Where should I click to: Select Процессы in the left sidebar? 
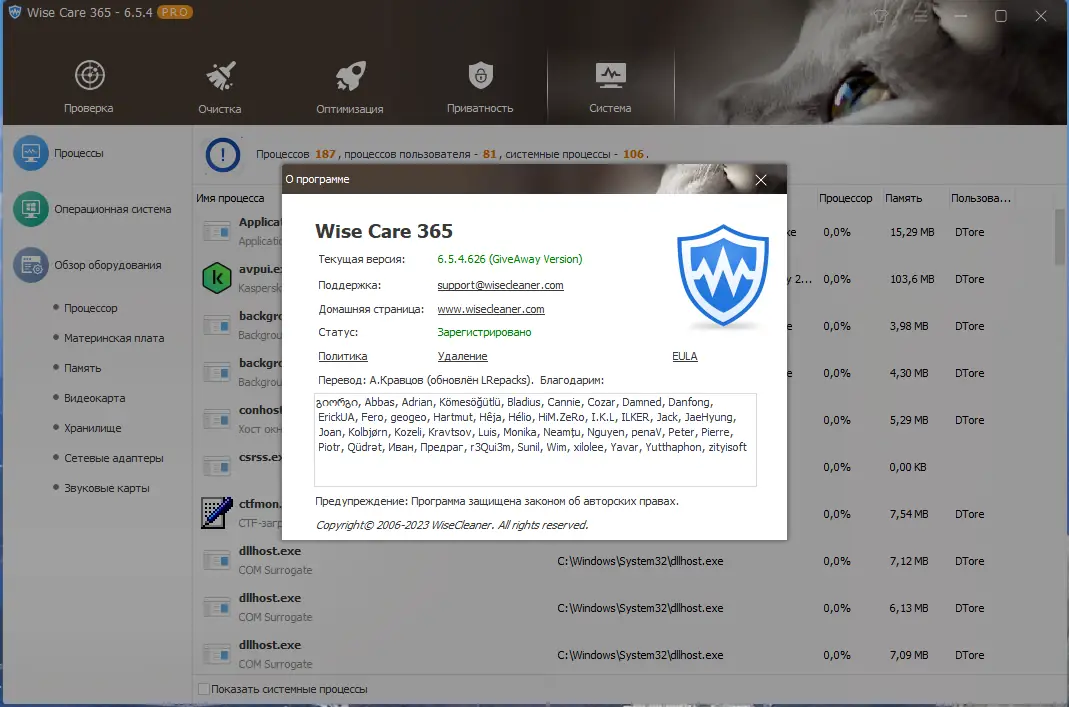click(60, 153)
